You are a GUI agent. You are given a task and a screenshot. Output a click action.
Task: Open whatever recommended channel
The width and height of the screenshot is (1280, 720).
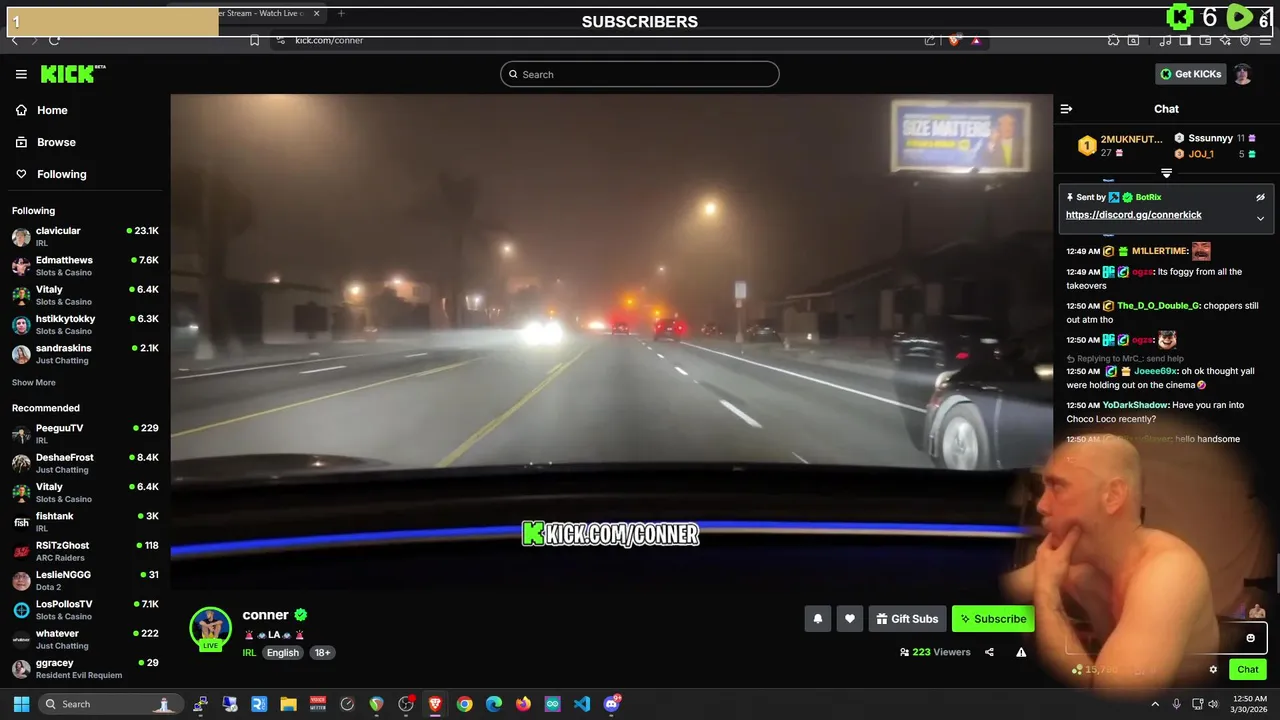click(x=85, y=639)
